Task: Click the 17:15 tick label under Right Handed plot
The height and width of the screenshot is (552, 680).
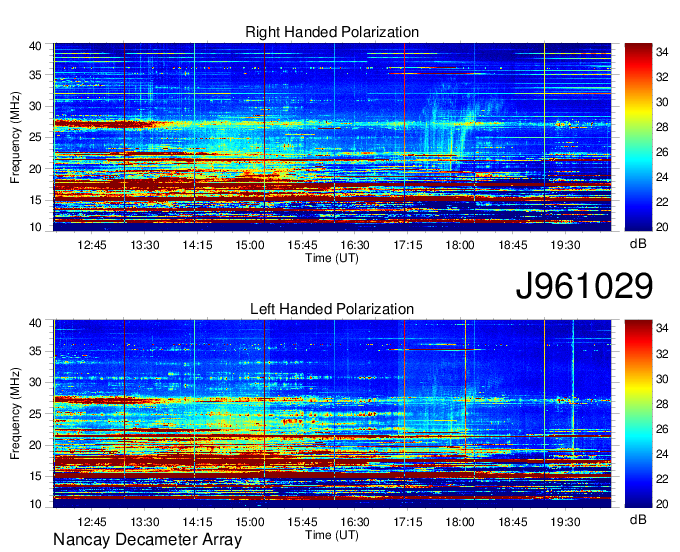Action: [x=408, y=245]
